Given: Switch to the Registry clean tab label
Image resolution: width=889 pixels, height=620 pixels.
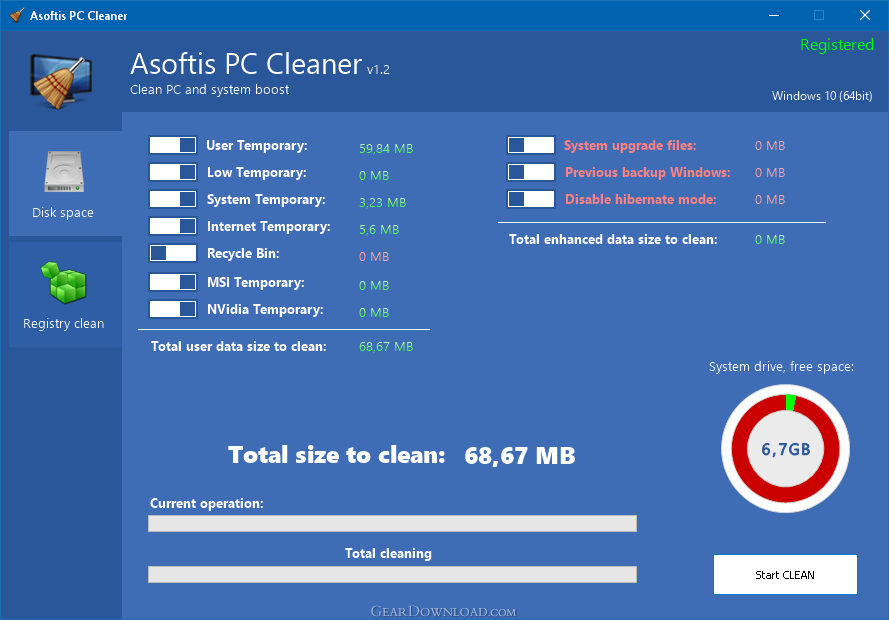Looking at the screenshot, I should (x=64, y=324).
